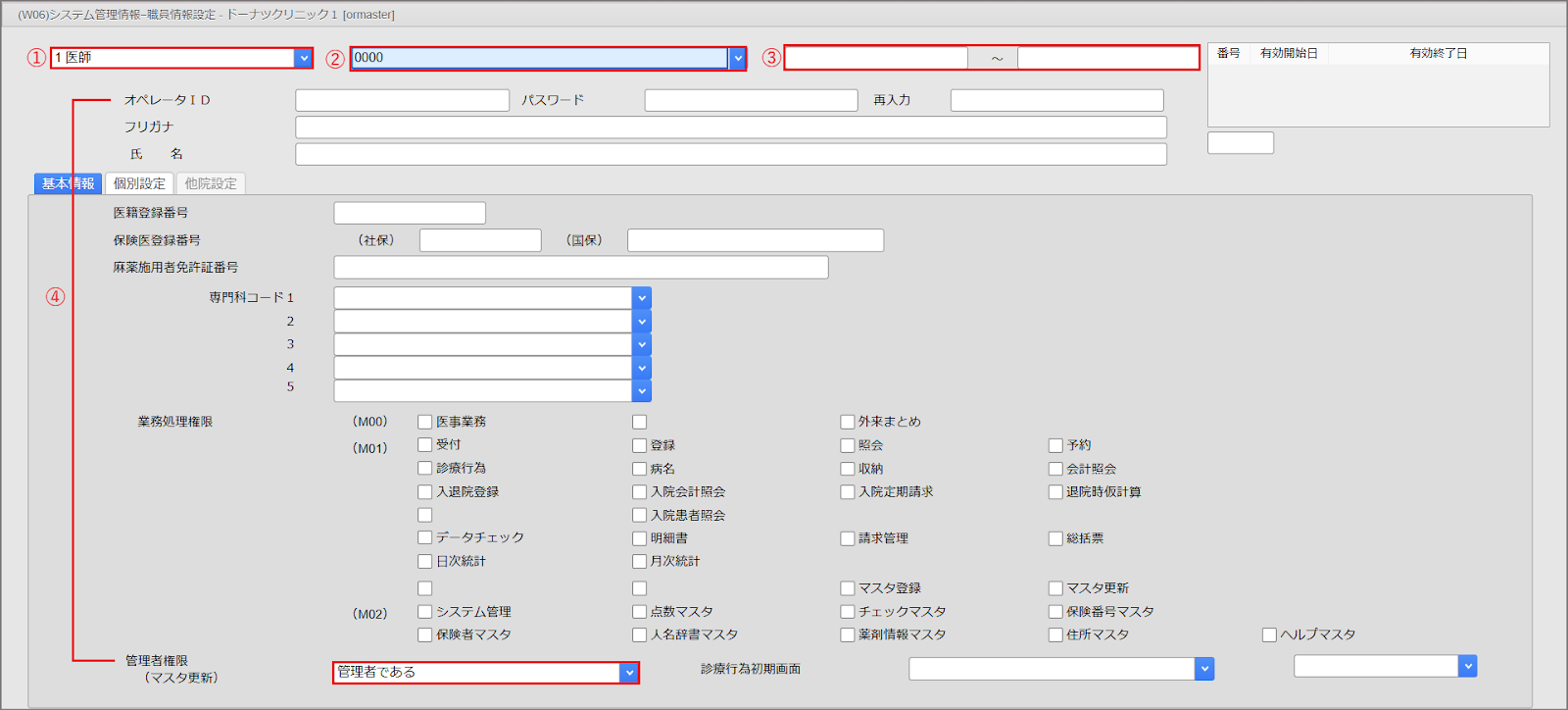Expand the 専門科コード 4 dropdown

click(x=642, y=368)
